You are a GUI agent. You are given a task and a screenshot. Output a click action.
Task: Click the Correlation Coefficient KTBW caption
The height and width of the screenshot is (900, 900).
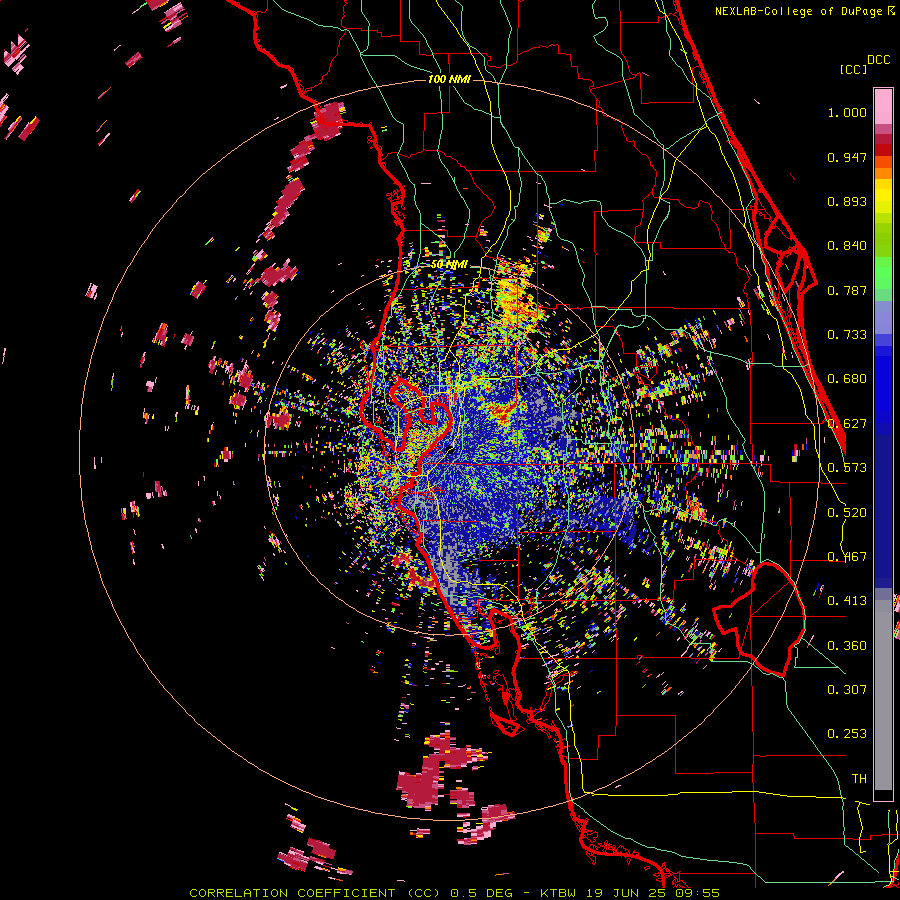(x=454, y=893)
